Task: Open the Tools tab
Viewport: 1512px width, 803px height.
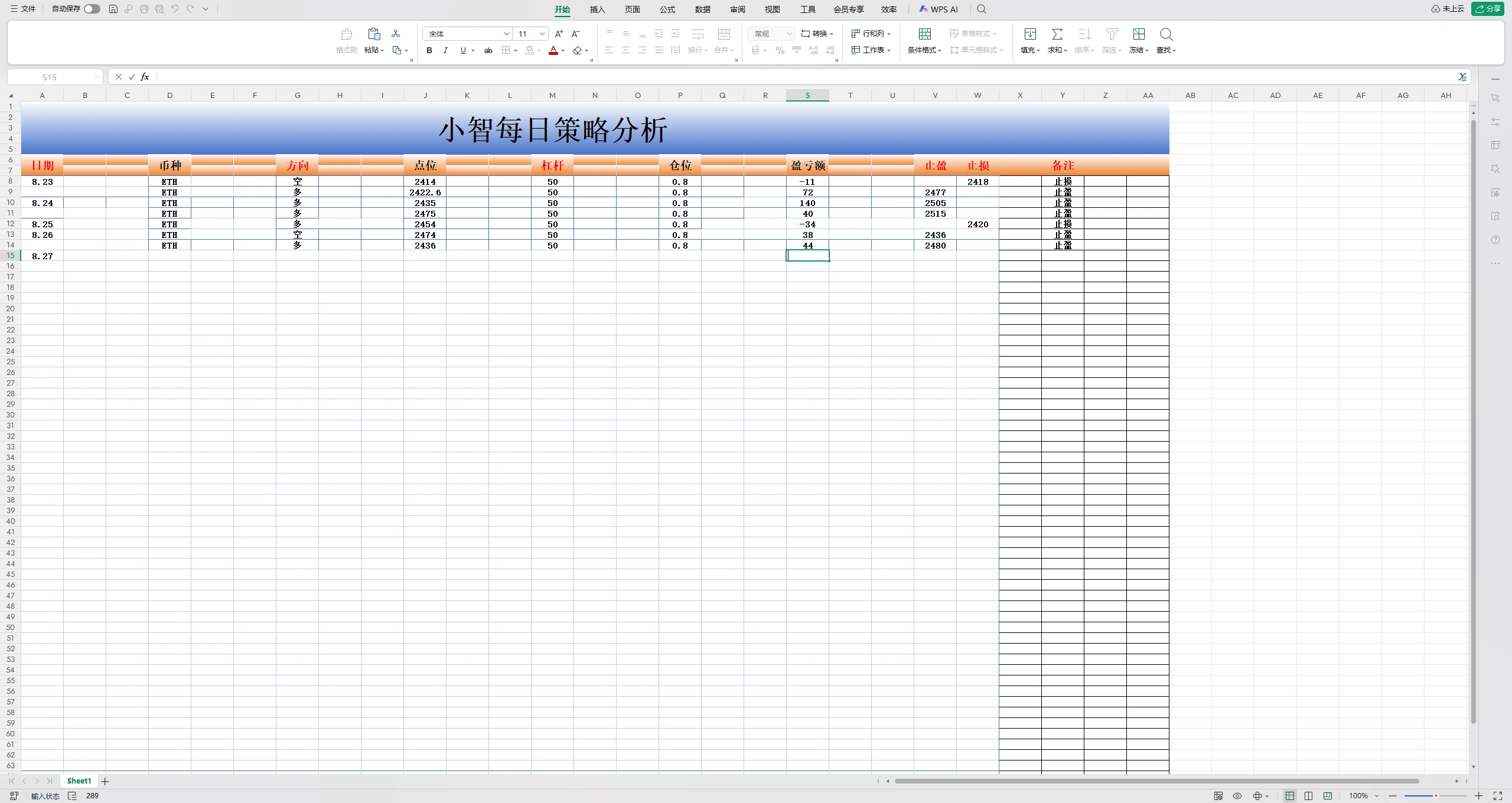Action: pos(807,9)
